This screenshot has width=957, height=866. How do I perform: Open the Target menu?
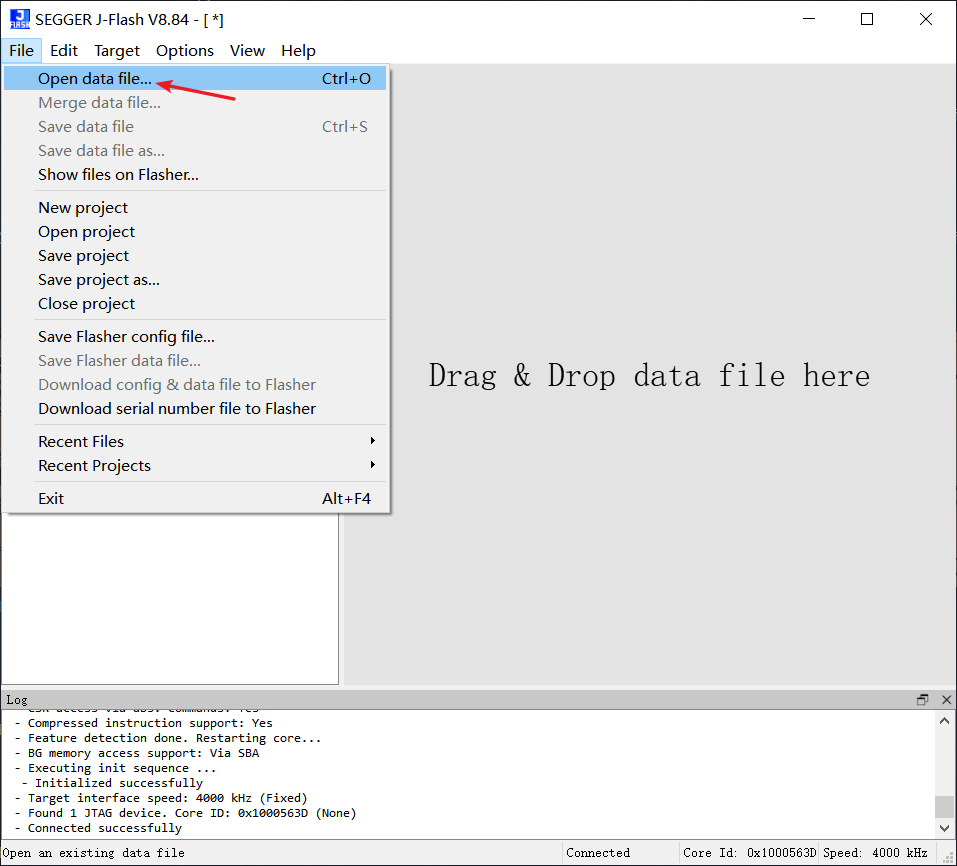pos(117,51)
